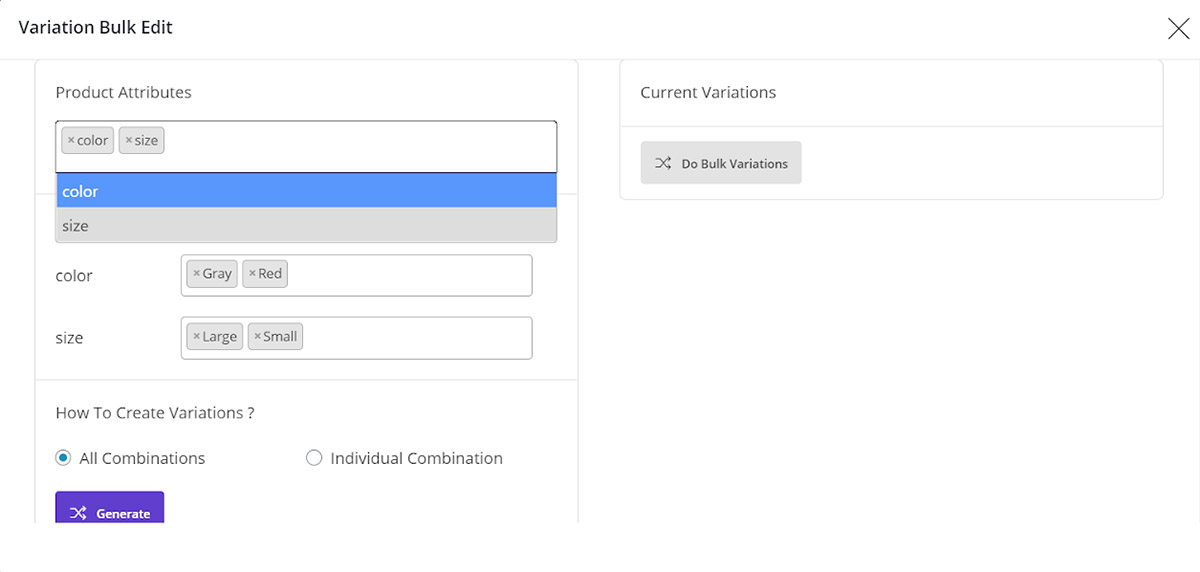The height and width of the screenshot is (572, 1200).
Task: Remove the Small size value
Action: coord(257,337)
